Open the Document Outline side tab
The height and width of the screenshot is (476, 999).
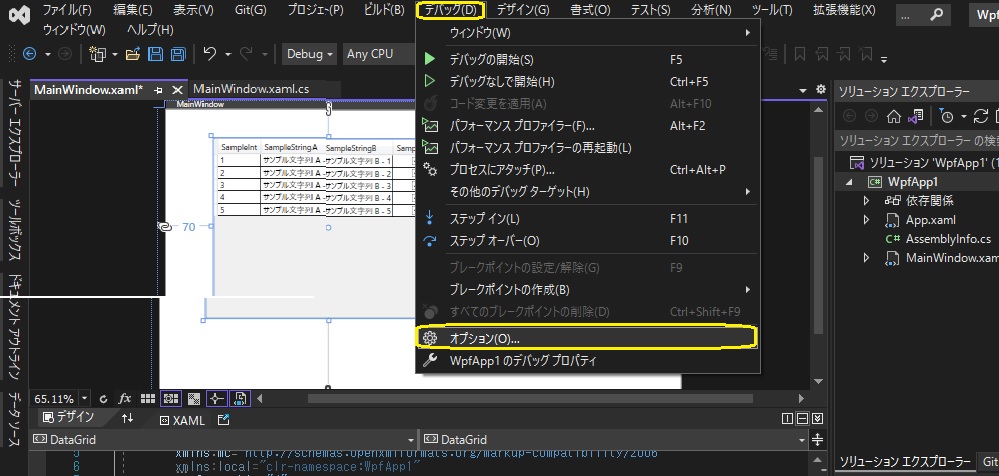pyautogui.click(x=17, y=328)
